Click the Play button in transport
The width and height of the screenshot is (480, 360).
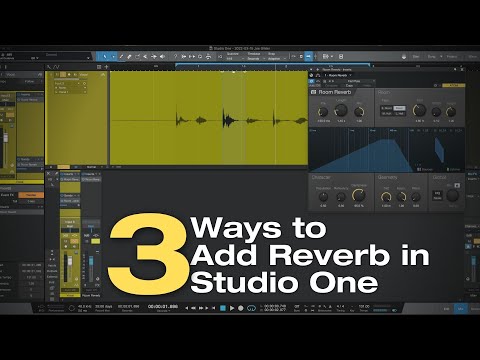click(232, 308)
